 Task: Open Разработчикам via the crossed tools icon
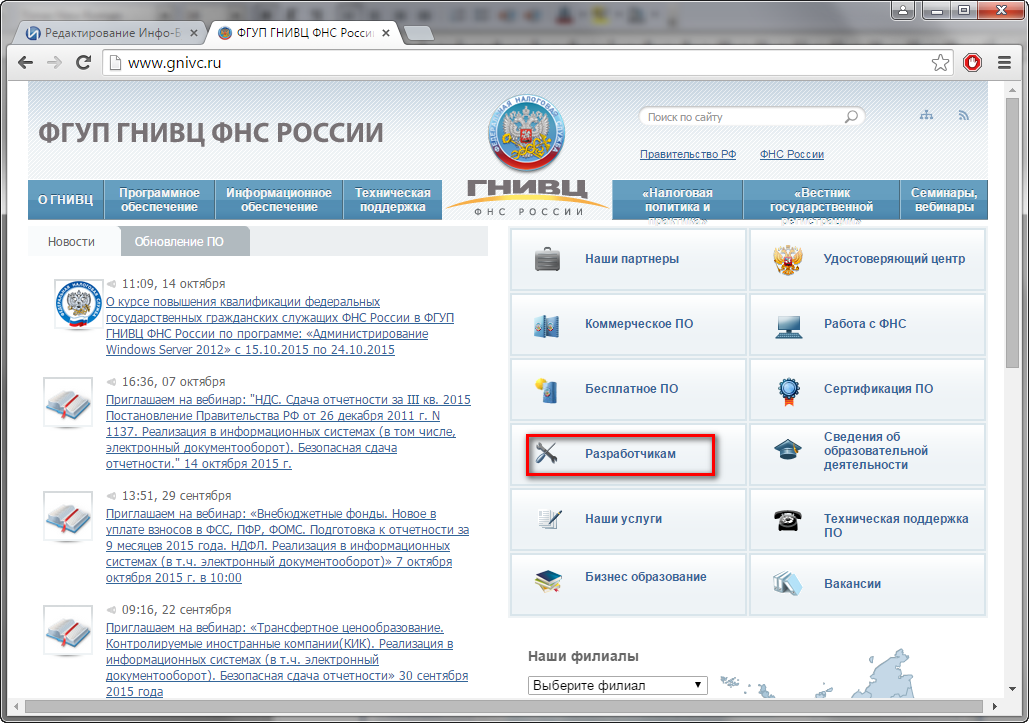(x=546, y=454)
